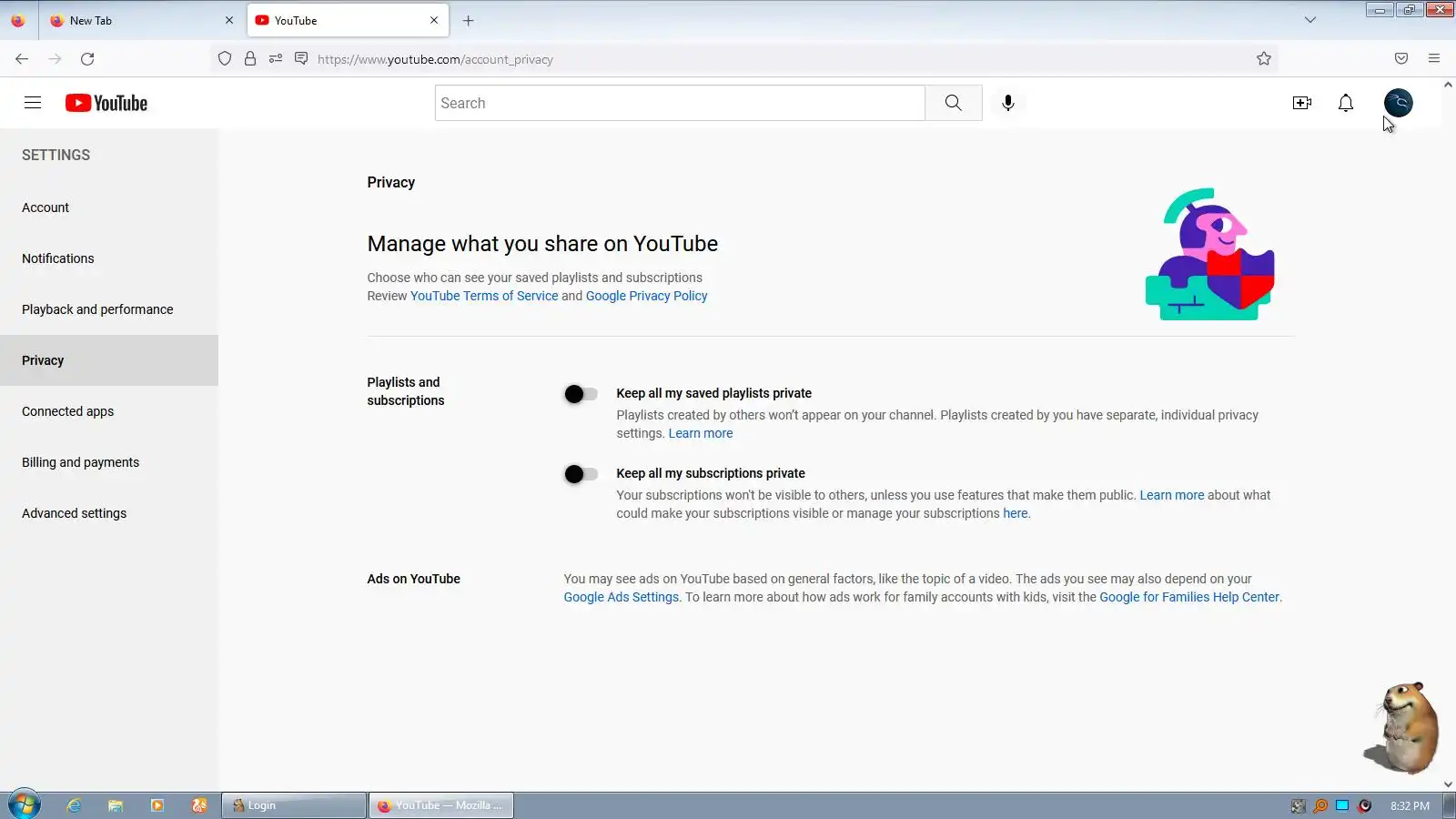Toggle Keep all my saved playlists private
Image resolution: width=1456 pixels, height=819 pixels.
tap(581, 394)
